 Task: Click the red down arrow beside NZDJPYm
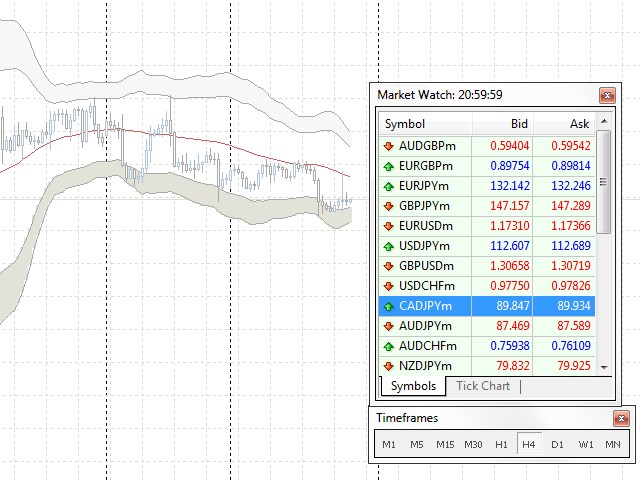point(388,366)
